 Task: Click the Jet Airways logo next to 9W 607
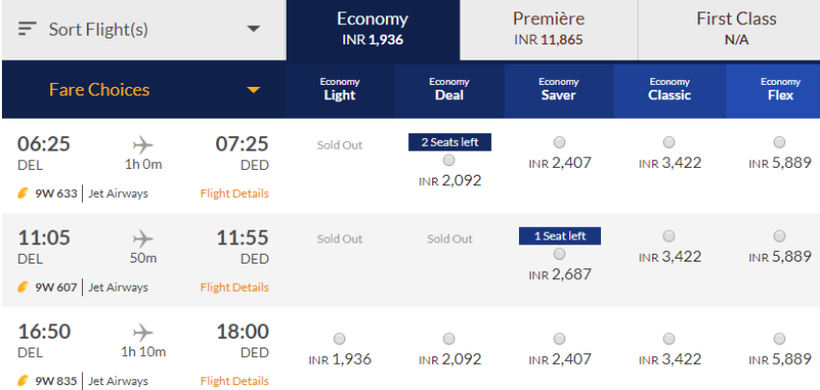point(23,288)
